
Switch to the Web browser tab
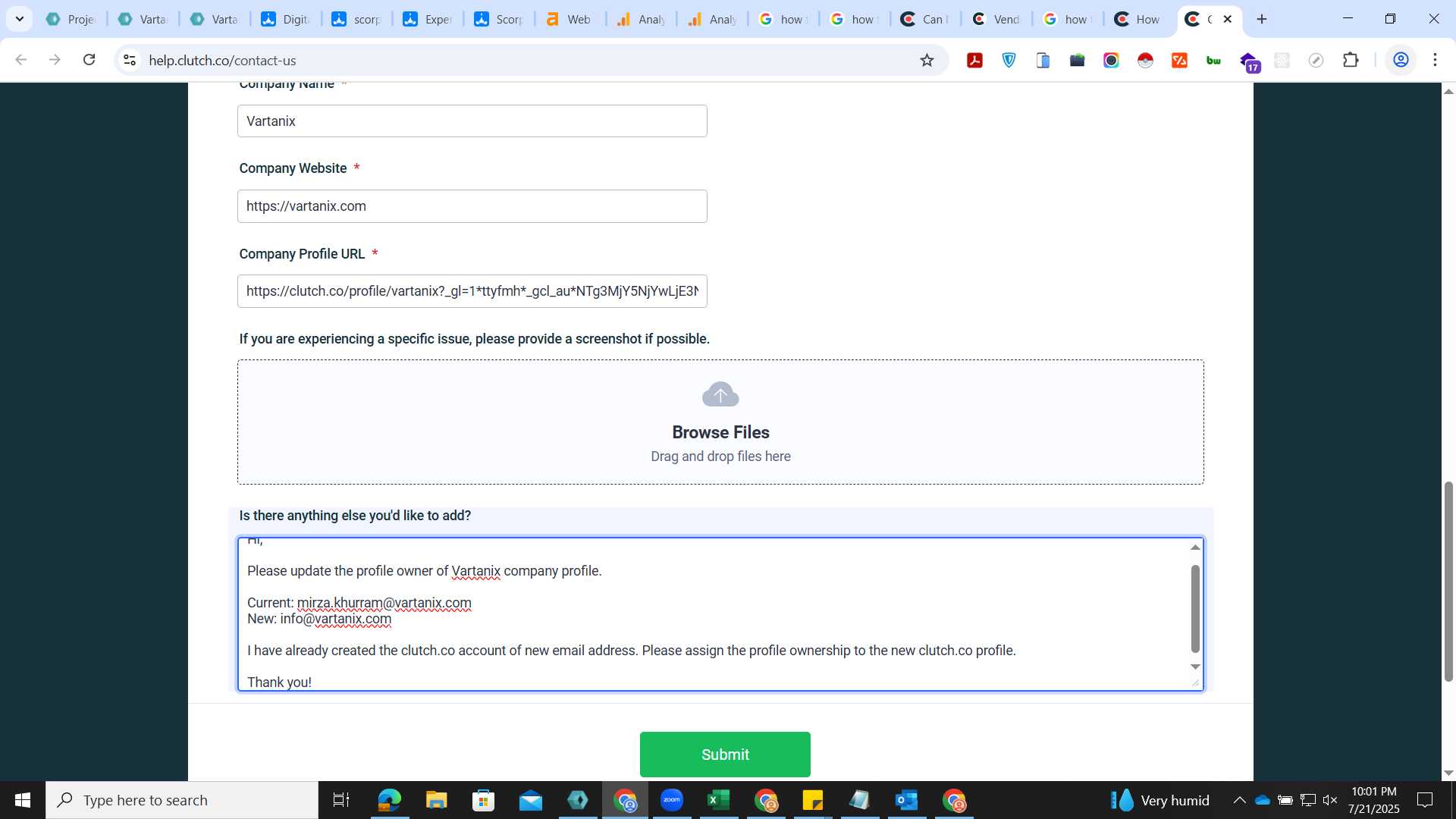tap(569, 19)
